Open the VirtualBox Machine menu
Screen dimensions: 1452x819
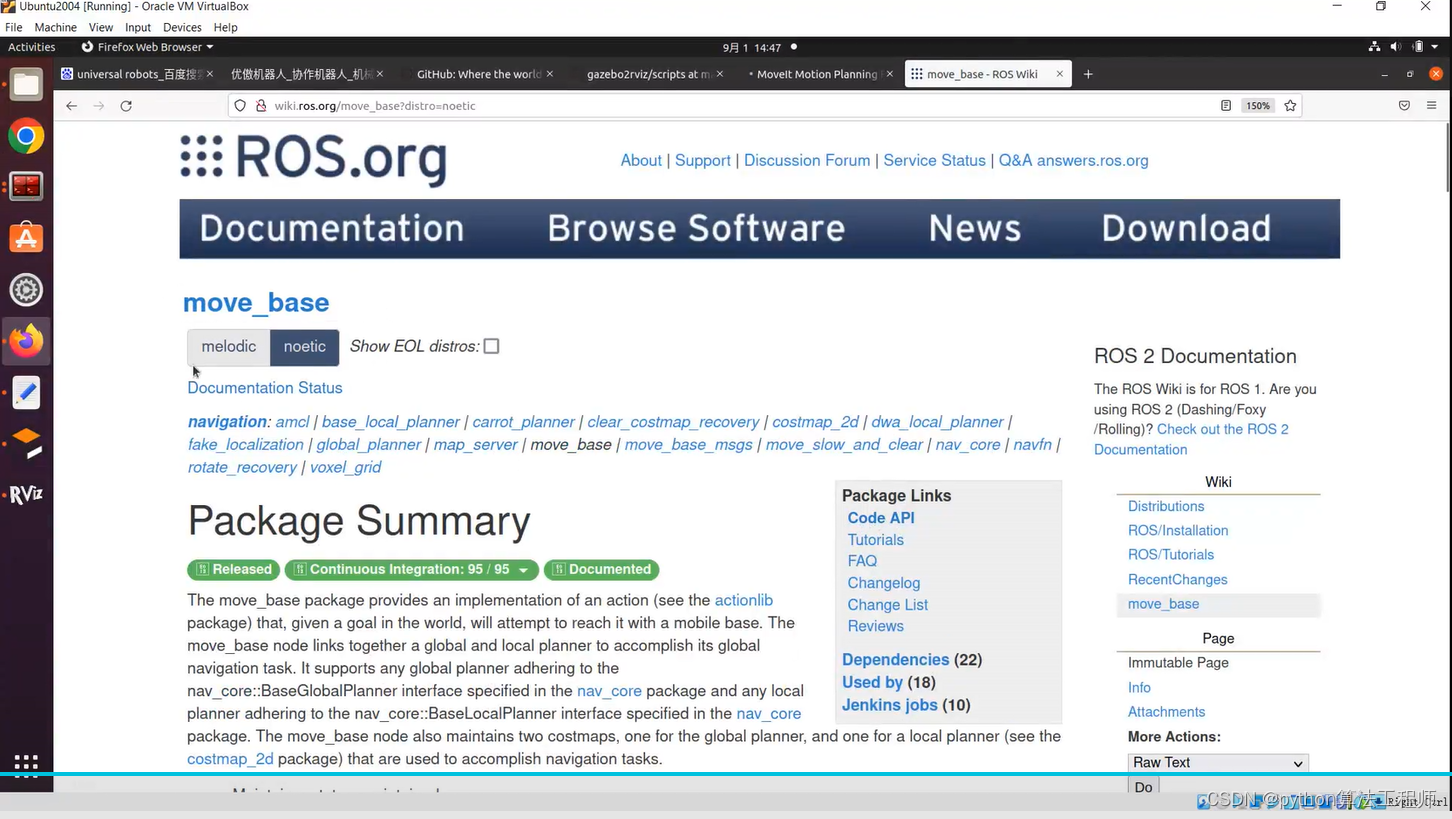click(55, 27)
